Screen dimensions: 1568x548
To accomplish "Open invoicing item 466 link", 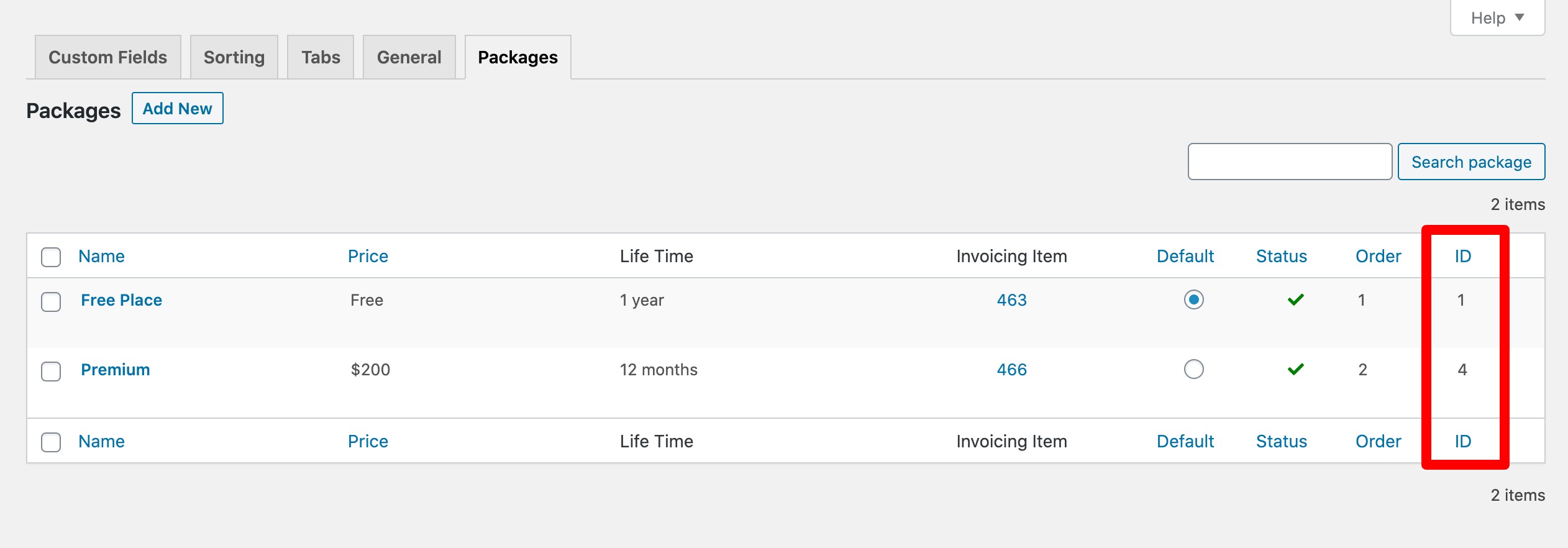I will (1011, 370).
